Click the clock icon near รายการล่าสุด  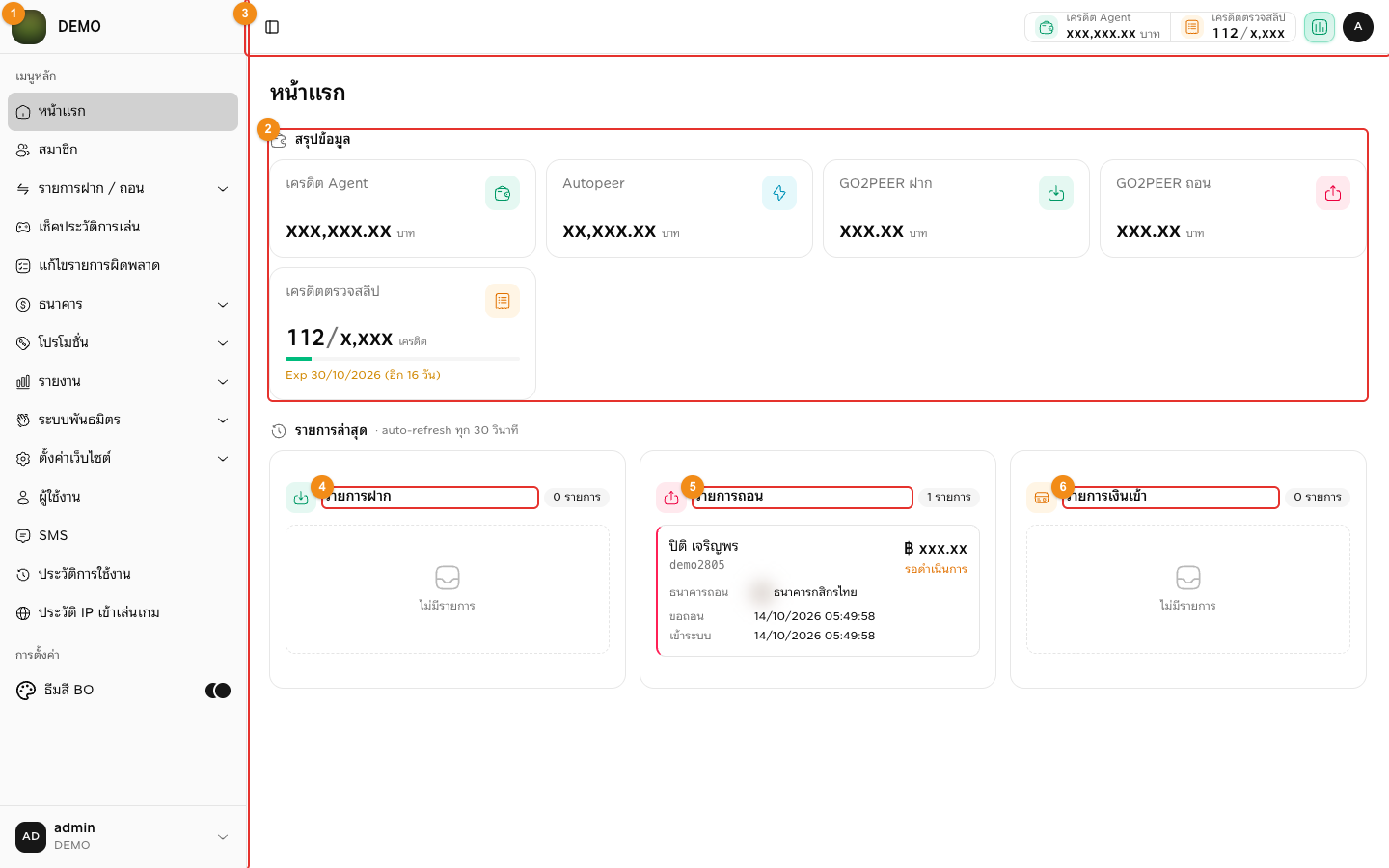click(279, 431)
